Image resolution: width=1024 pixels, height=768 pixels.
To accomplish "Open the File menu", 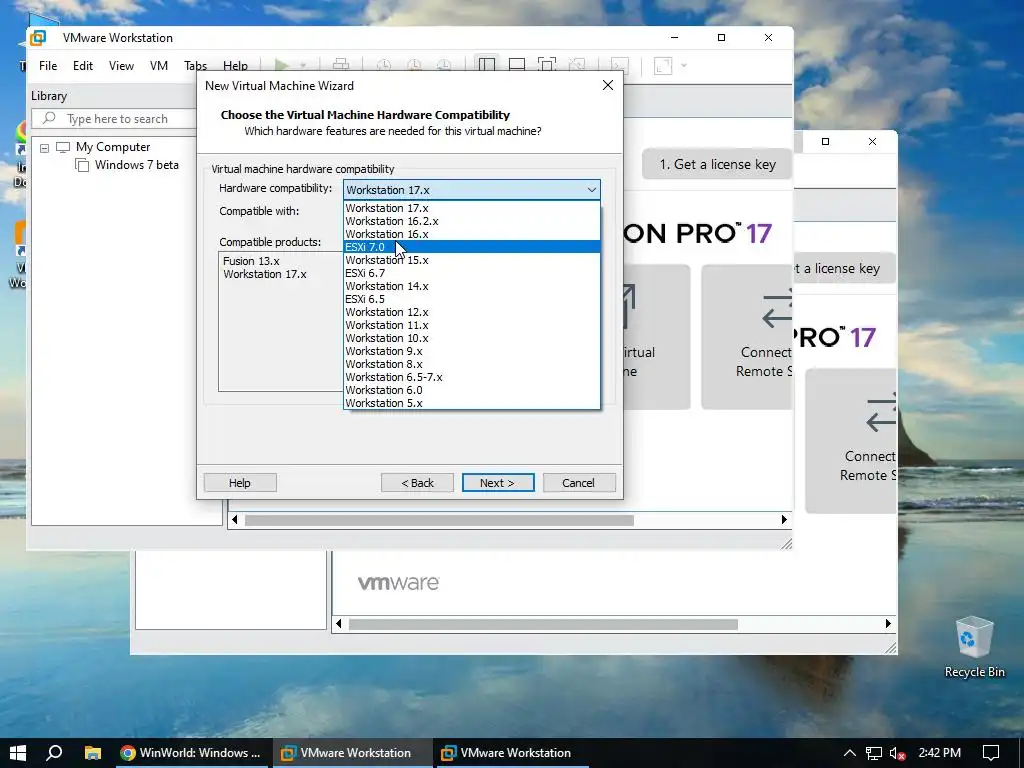I will tap(48, 65).
